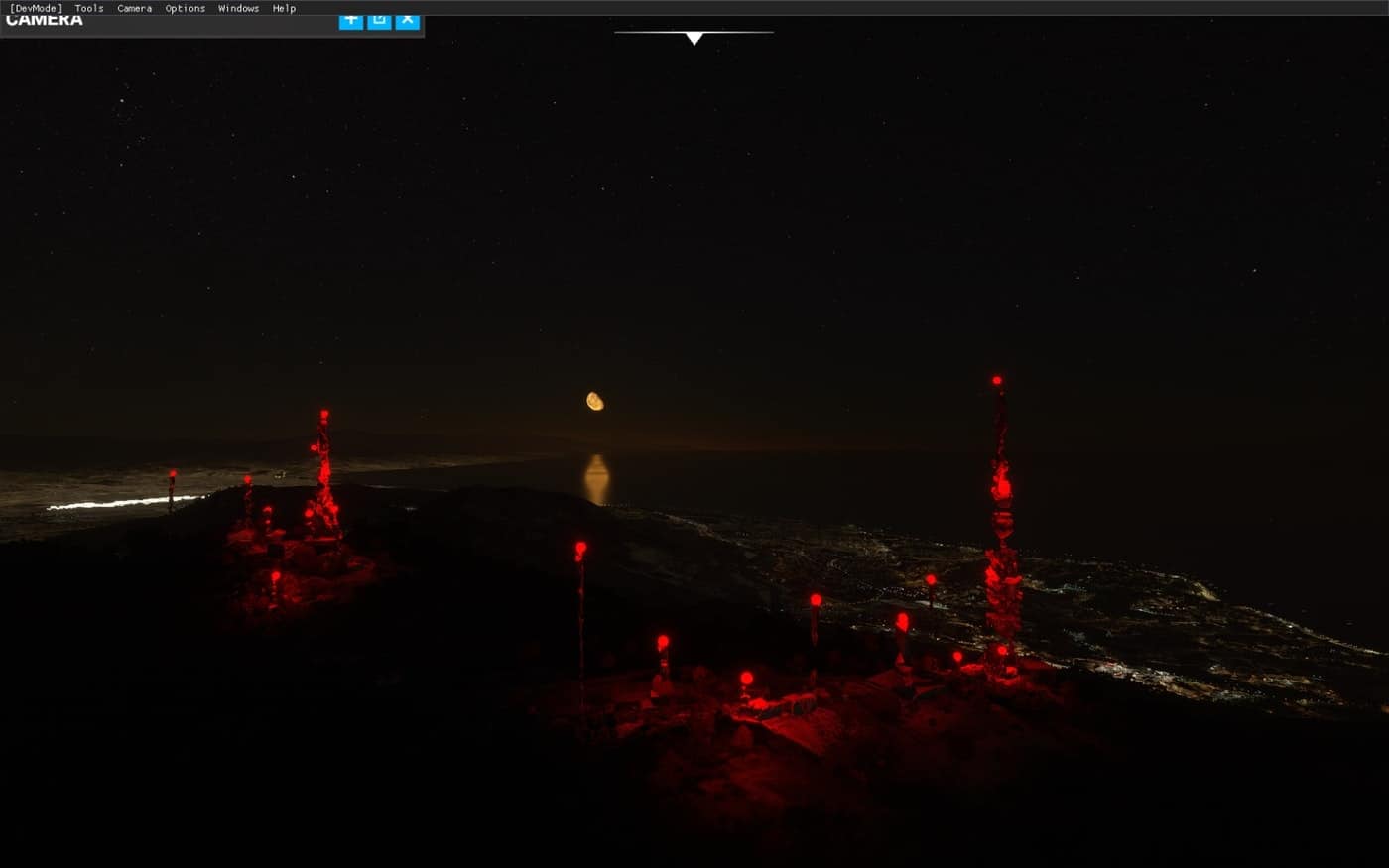Open the [DevMode] menu
Image resolution: width=1389 pixels, height=868 pixels.
point(36,8)
